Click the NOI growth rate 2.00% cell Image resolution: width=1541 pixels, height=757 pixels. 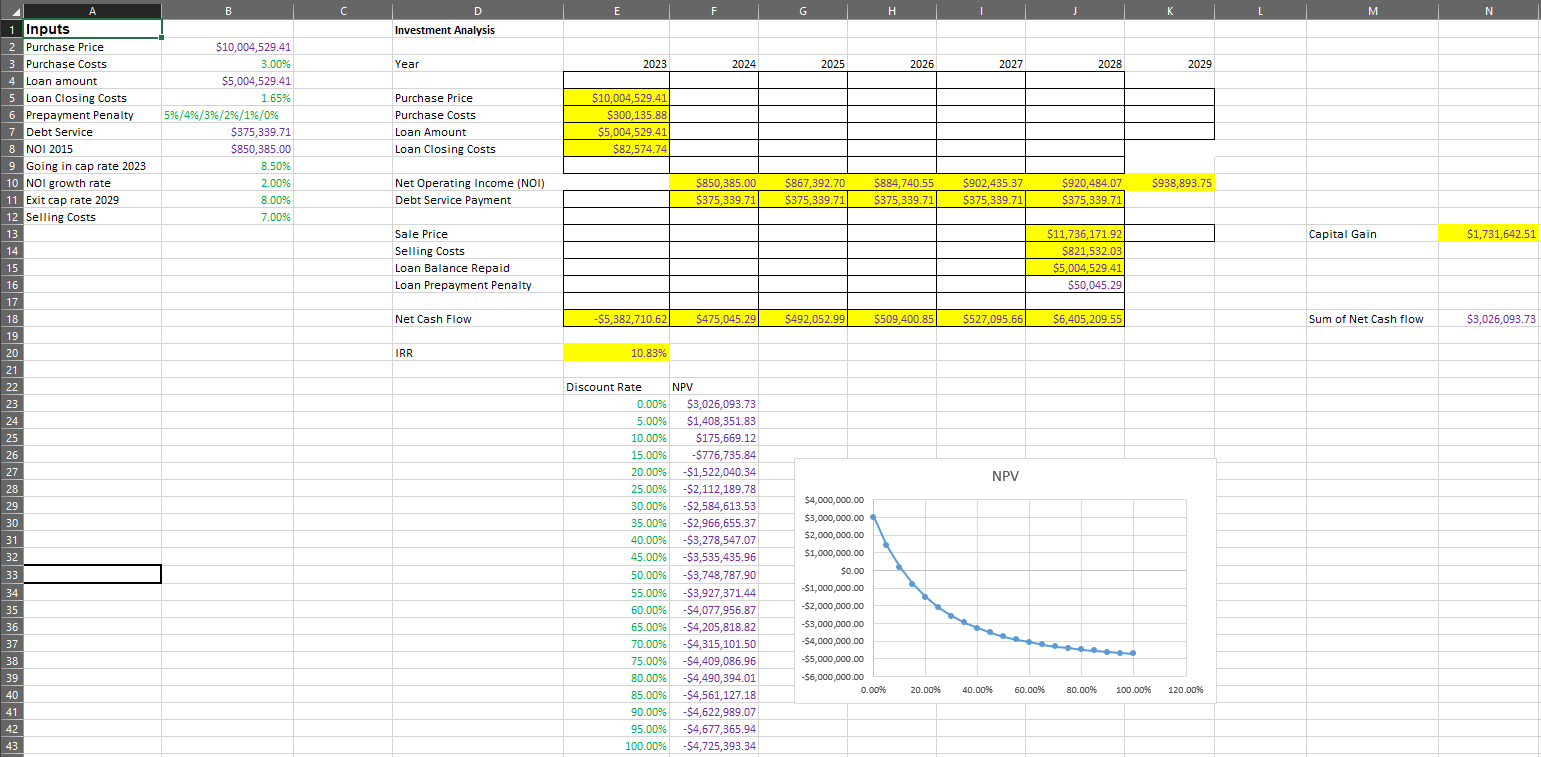(x=228, y=183)
